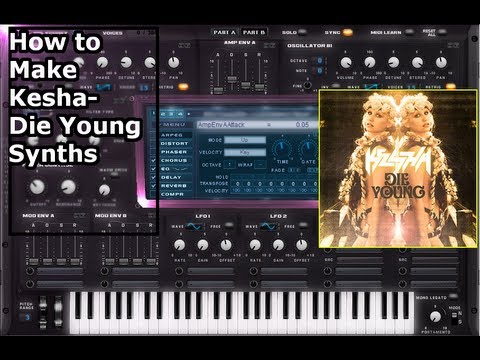Click the Kesha Die Young album cover
The height and width of the screenshot is (360, 480).
(x=398, y=169)
